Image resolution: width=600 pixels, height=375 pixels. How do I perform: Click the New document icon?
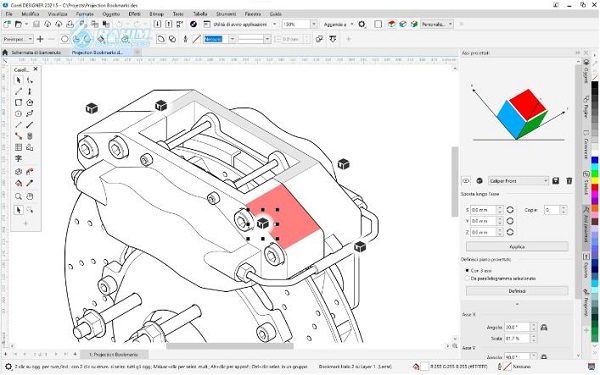(x=7, y=24)
